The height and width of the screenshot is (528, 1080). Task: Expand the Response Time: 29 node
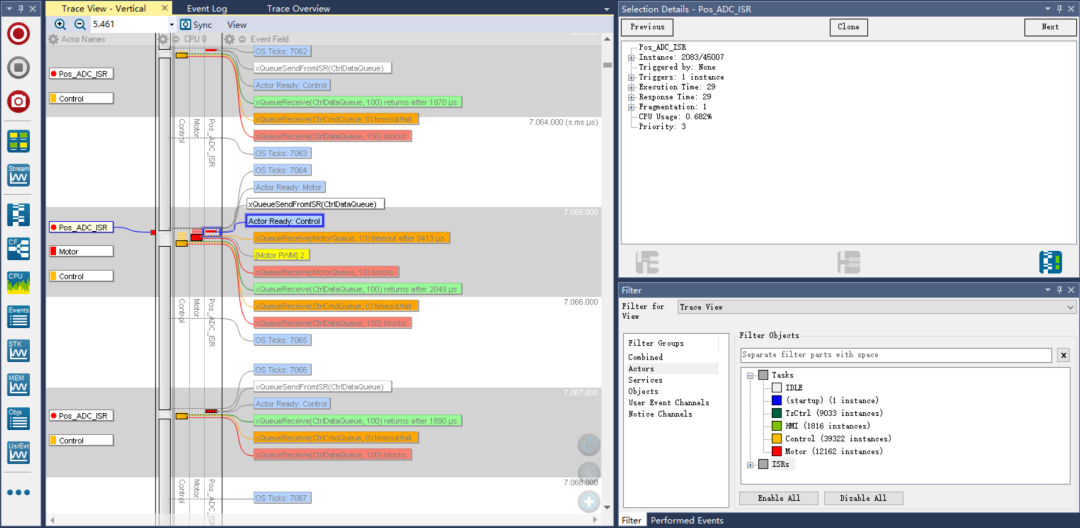(x=631, y=97)
